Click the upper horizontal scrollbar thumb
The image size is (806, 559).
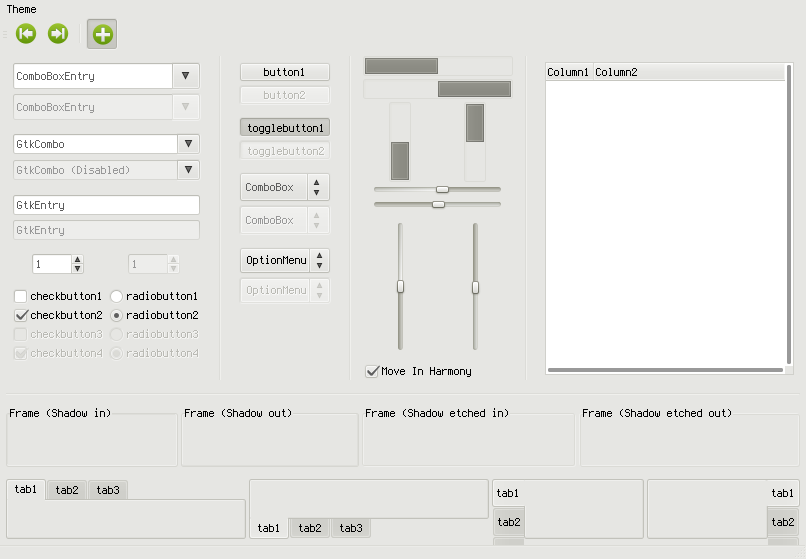401,66
